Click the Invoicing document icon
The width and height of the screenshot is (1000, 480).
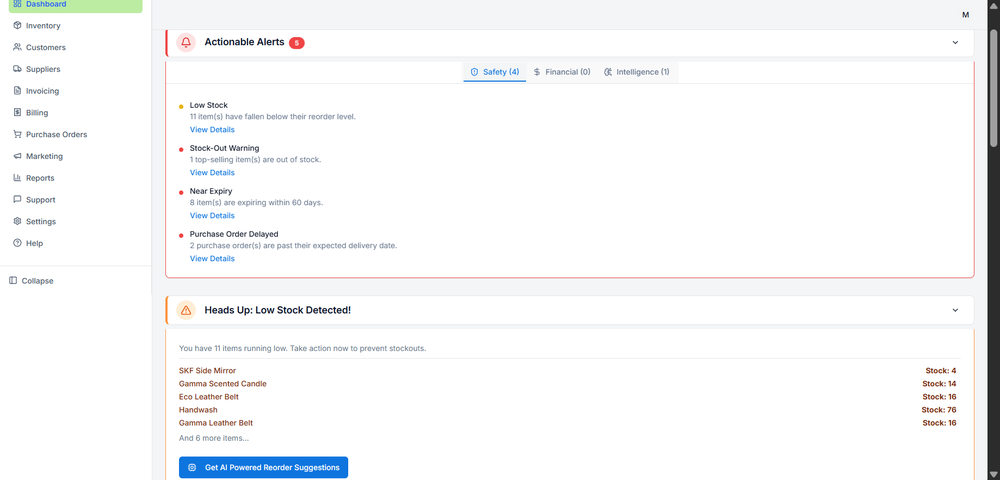[x=17, y=91]
